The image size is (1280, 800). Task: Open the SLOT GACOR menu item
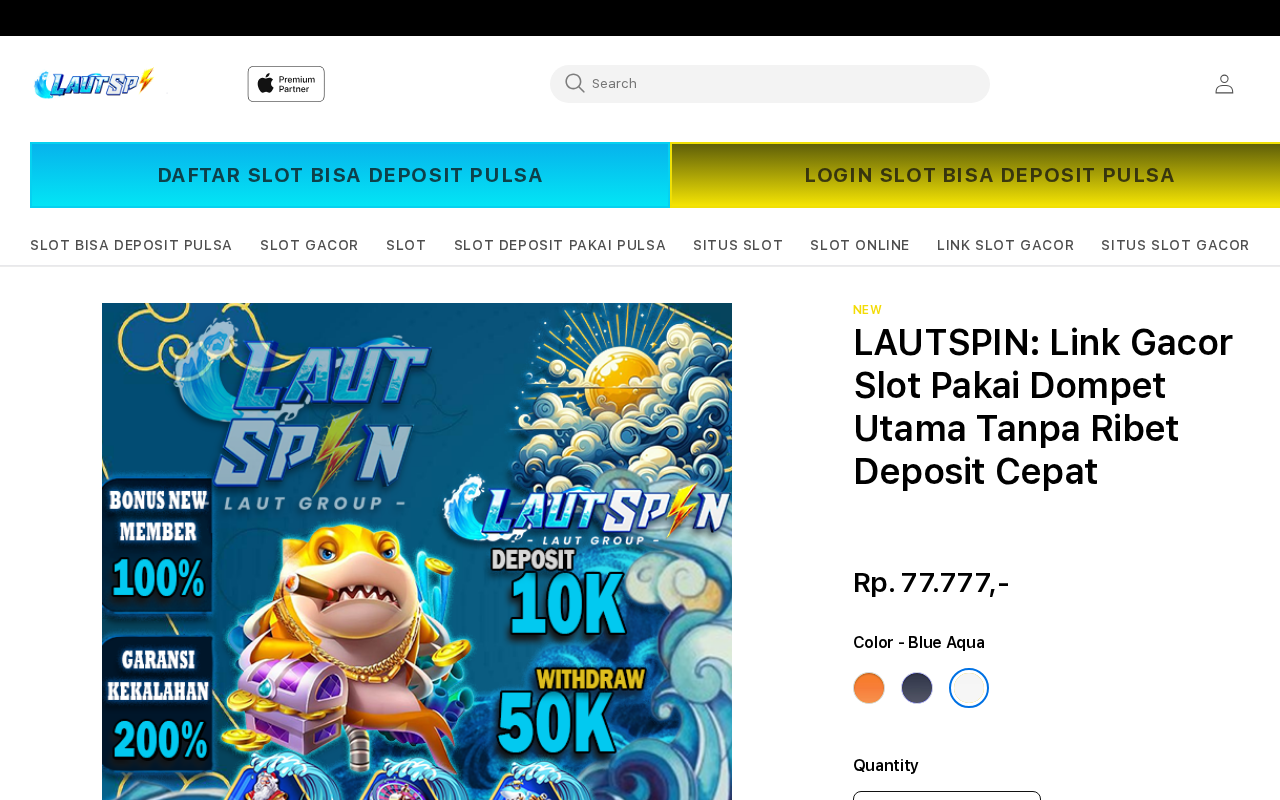[x=309, y=245]
